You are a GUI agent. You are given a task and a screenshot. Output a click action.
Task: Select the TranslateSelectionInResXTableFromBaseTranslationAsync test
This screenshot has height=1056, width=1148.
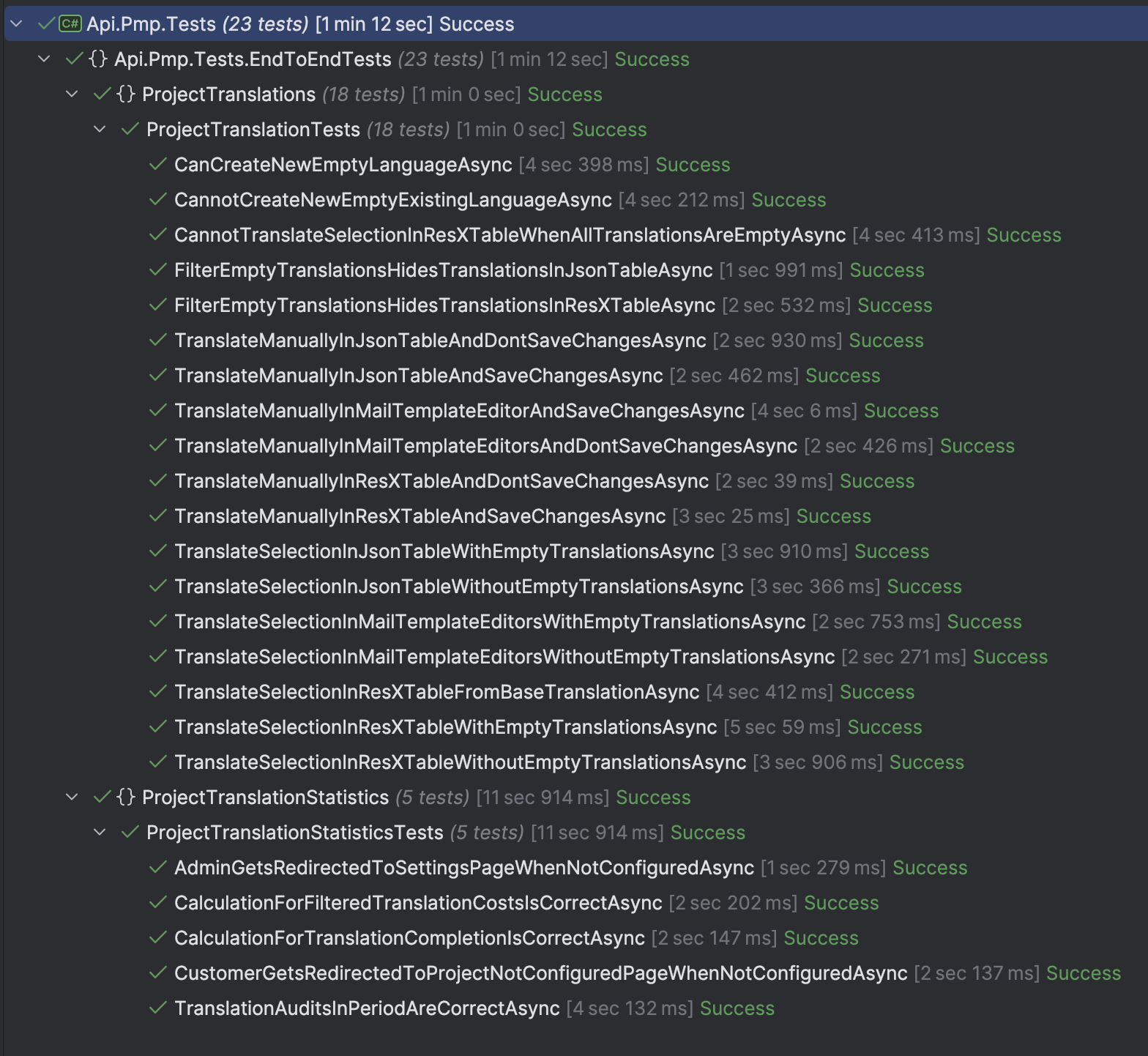click(436, 692)
